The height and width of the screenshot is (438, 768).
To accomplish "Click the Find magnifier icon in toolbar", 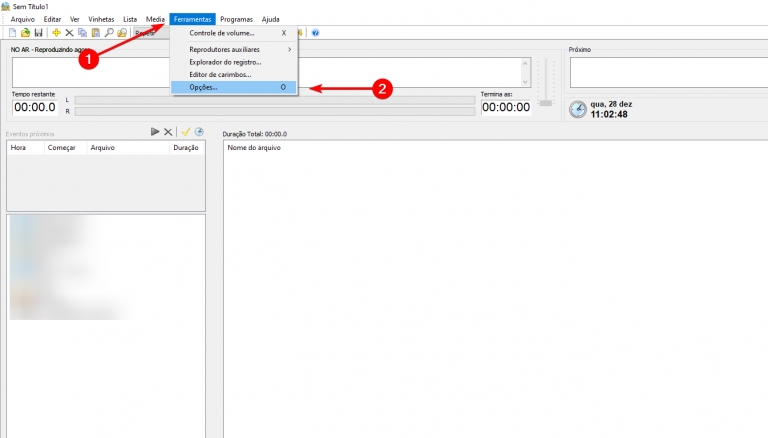I will [109, 33].
